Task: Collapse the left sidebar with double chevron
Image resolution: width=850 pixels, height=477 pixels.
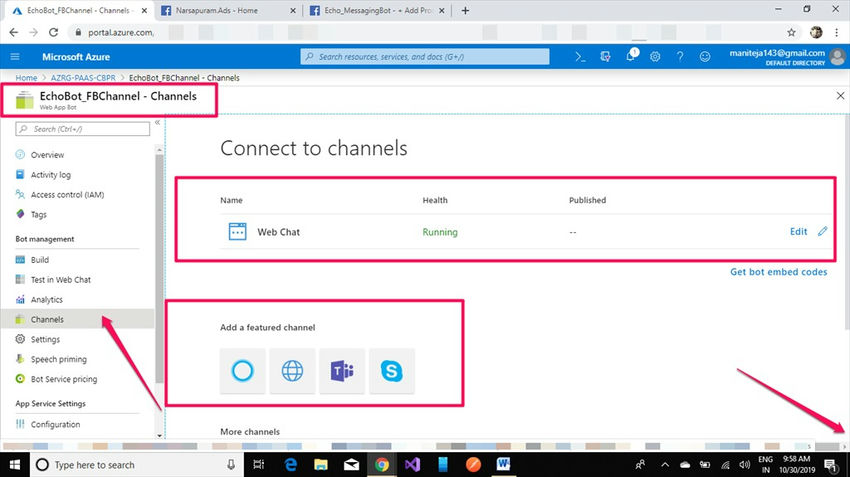Action: [x=157, y=123]
